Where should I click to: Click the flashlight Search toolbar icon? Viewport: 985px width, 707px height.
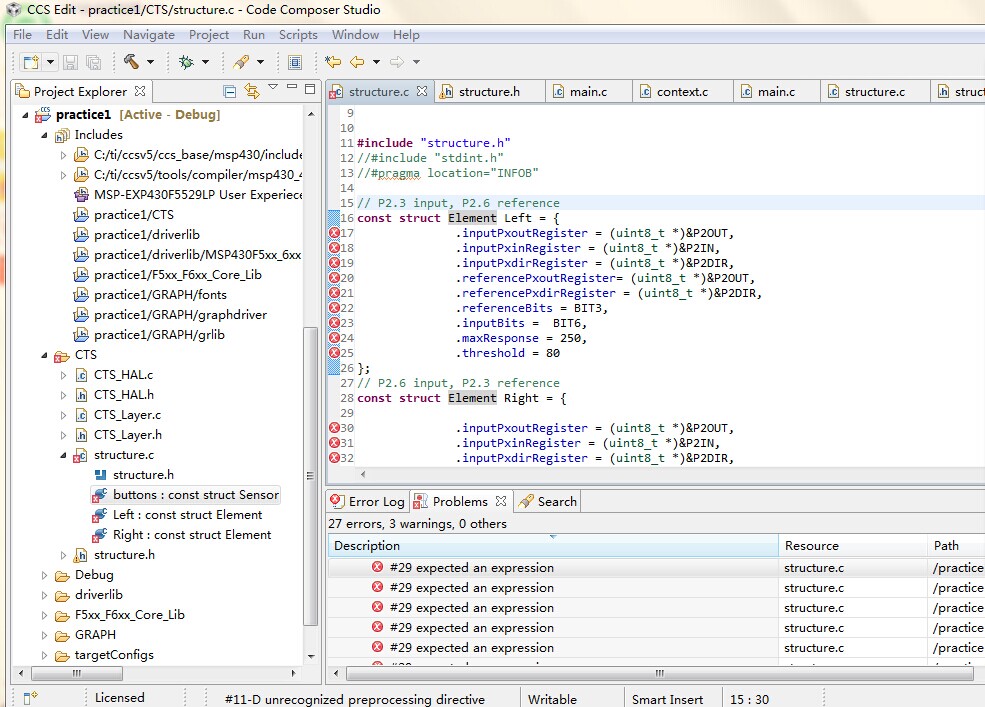241,62
